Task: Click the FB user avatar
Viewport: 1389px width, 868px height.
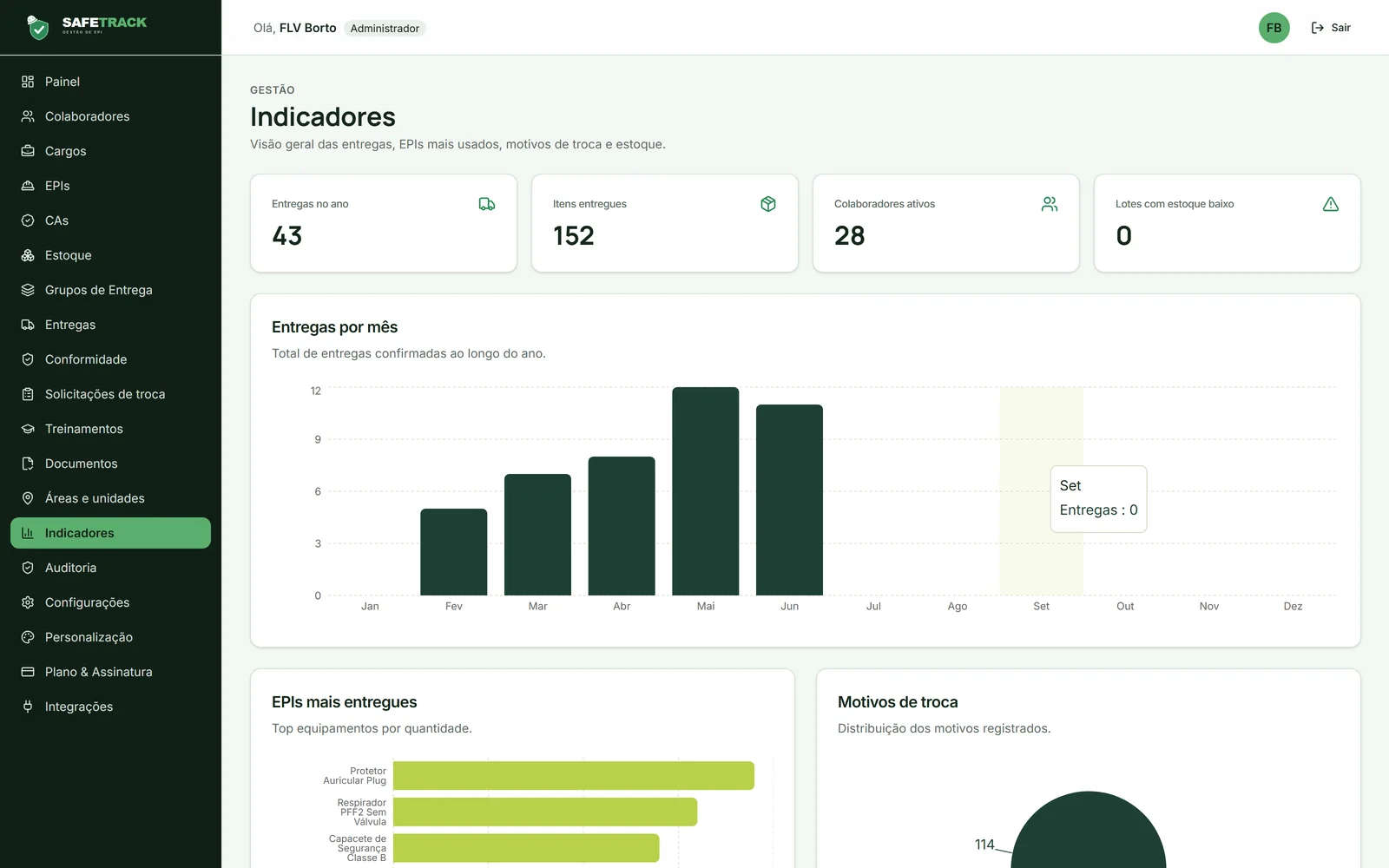Action: 1274,28
